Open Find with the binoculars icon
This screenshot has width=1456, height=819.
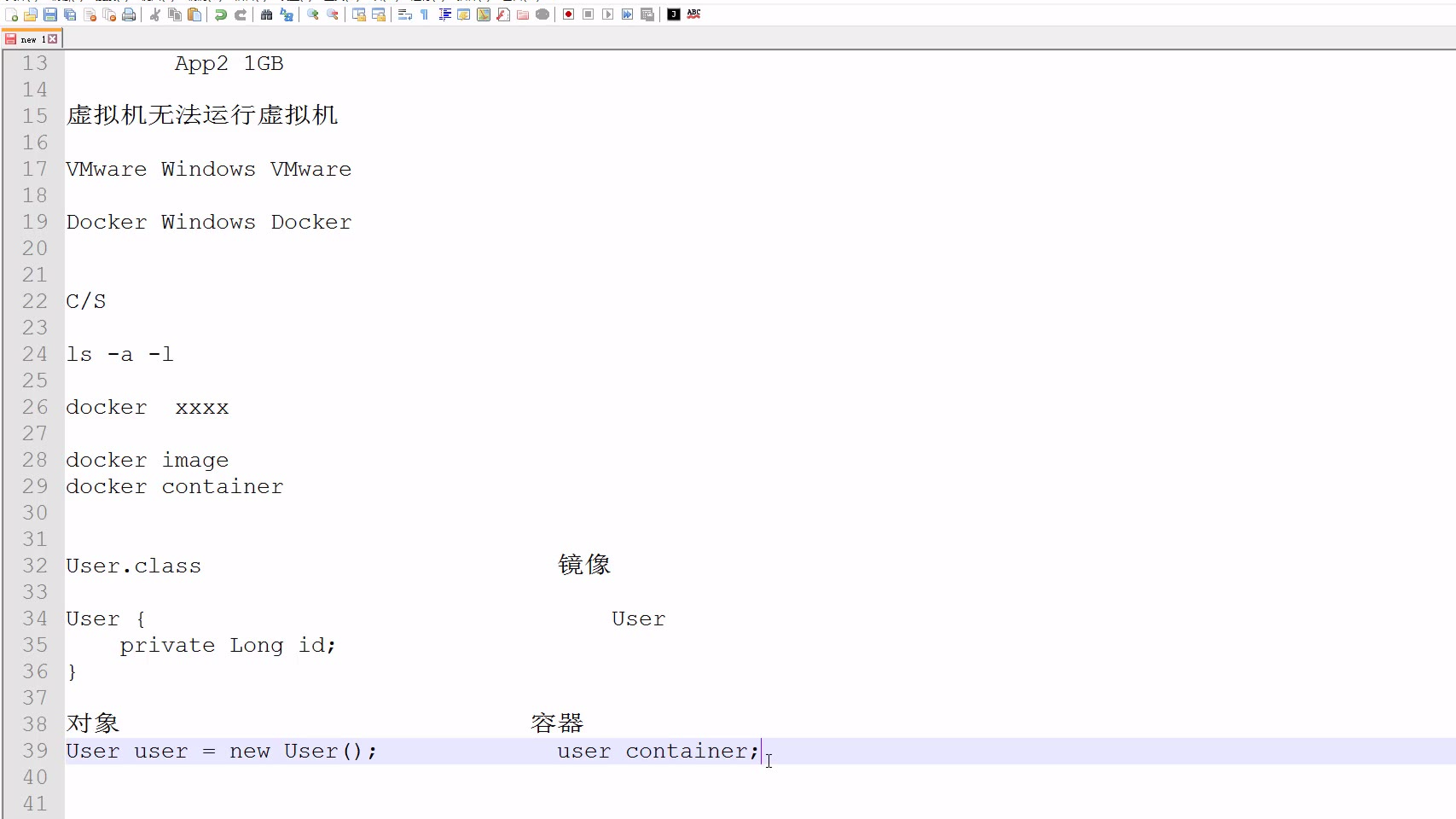(267, 15)
